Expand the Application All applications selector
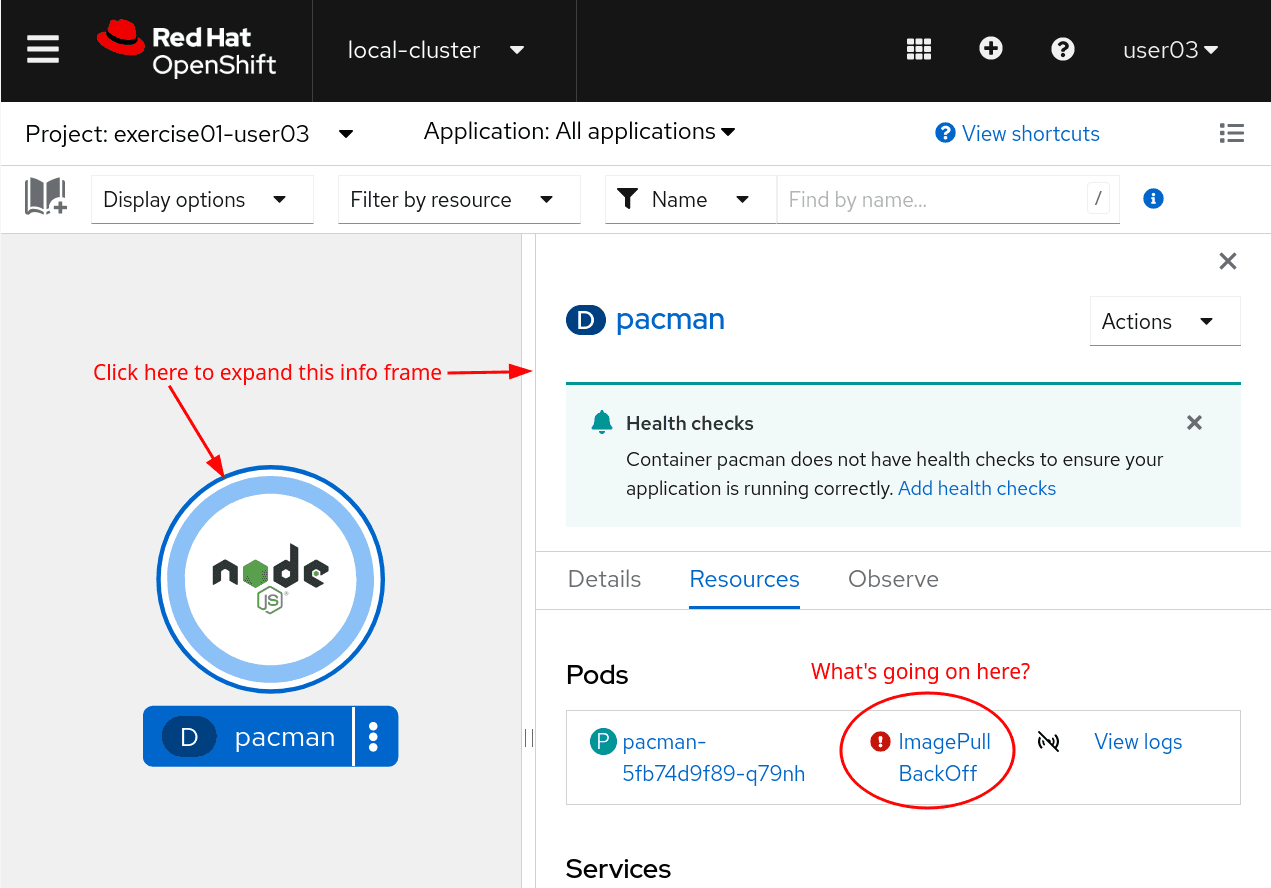 click(x=580, y=132)
